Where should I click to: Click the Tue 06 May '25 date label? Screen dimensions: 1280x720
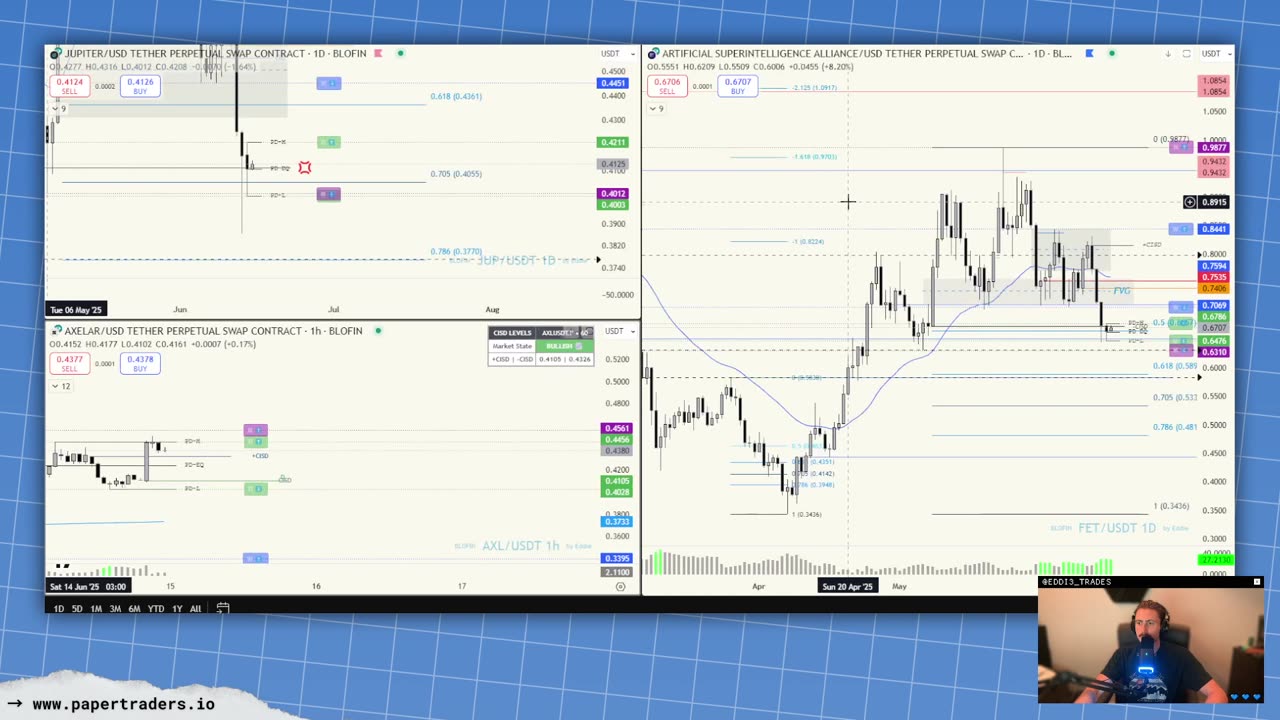[76, 309]
